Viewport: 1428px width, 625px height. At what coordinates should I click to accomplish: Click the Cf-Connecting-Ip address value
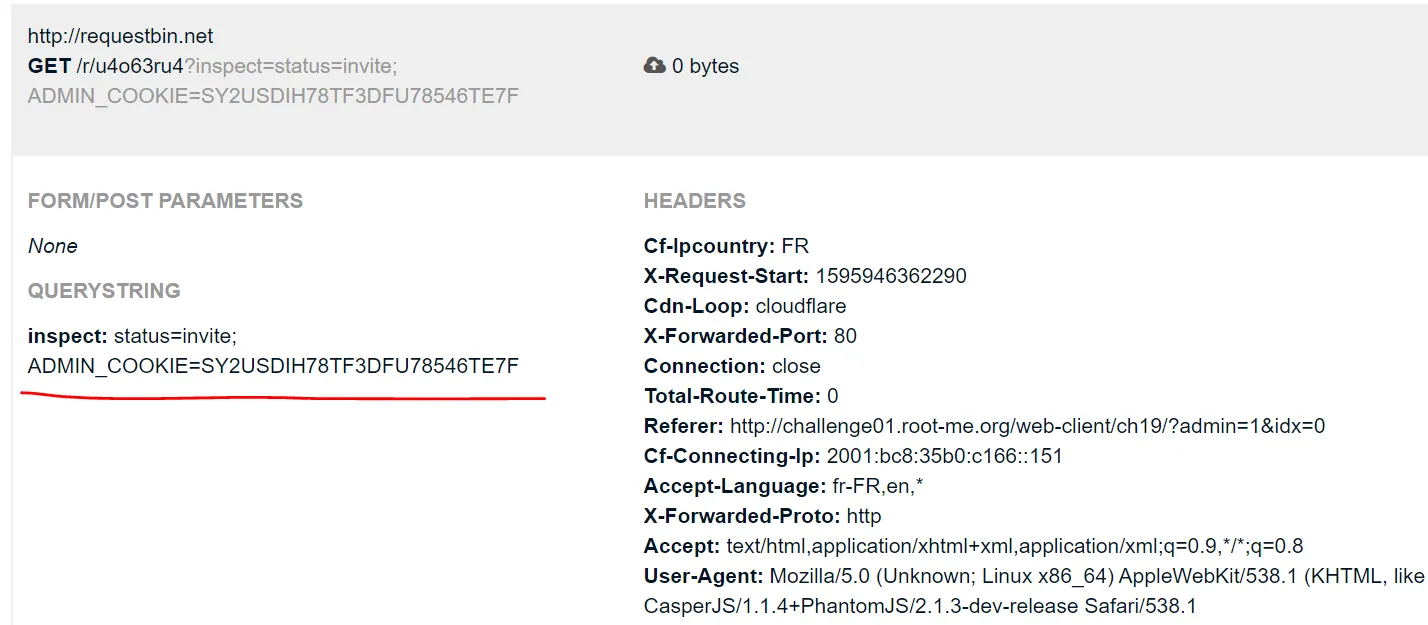pyautogui.click(x=944, y=456)
